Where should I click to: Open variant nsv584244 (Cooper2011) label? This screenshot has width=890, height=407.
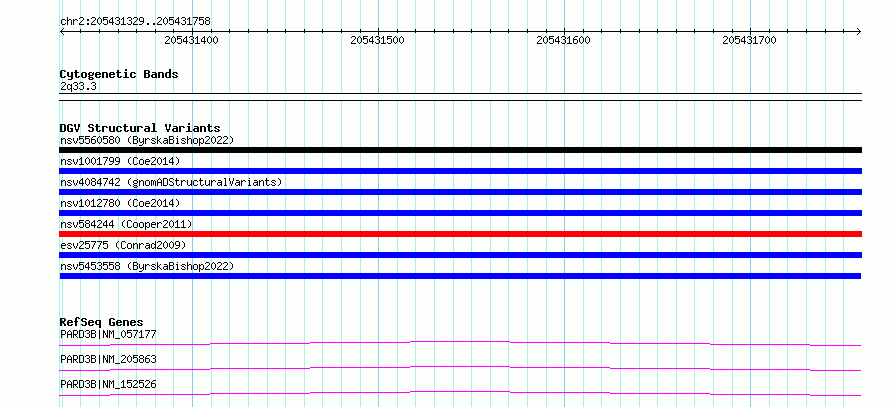click(126, 224)
